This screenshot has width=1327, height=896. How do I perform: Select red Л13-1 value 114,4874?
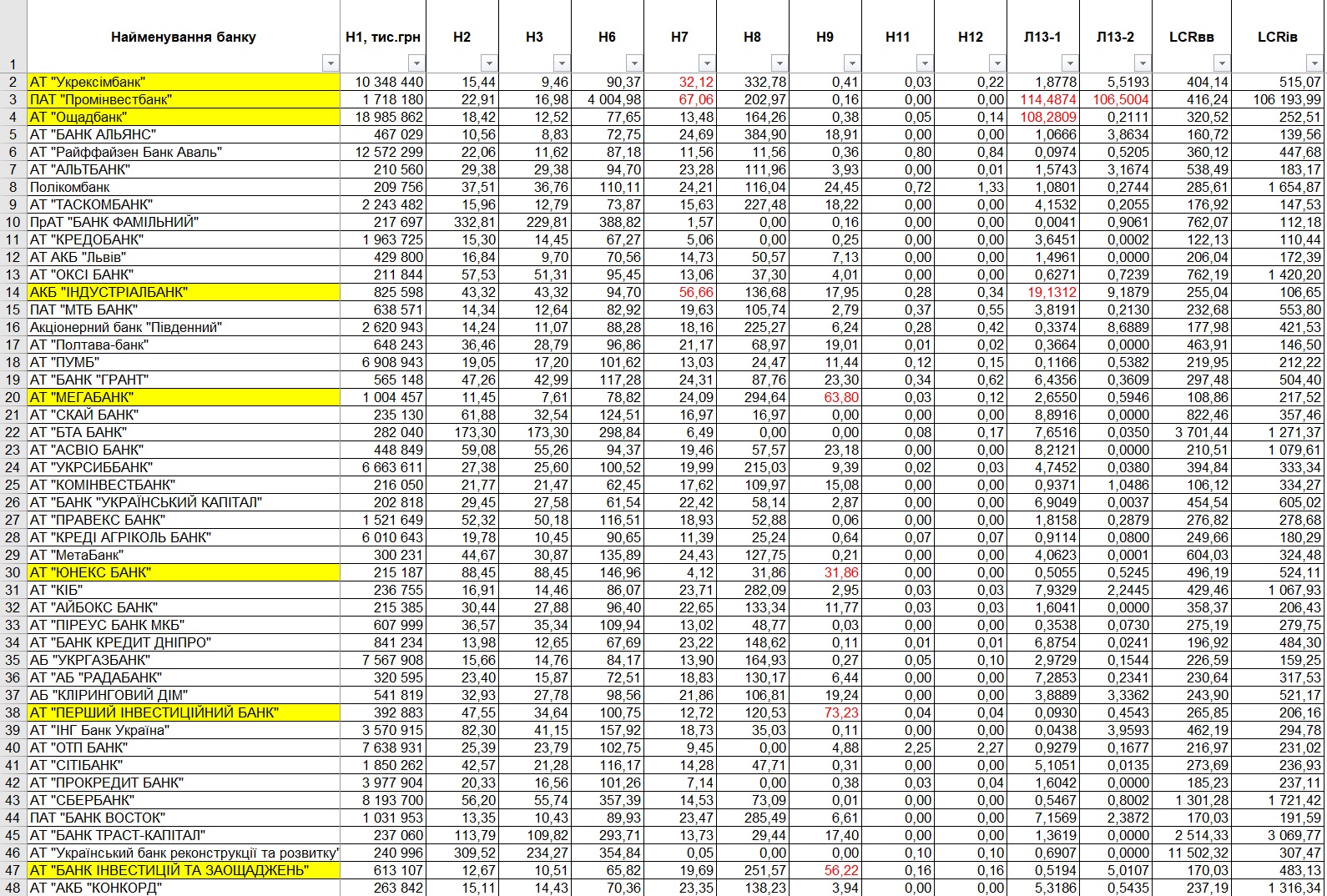click(x=1043, y=99)
